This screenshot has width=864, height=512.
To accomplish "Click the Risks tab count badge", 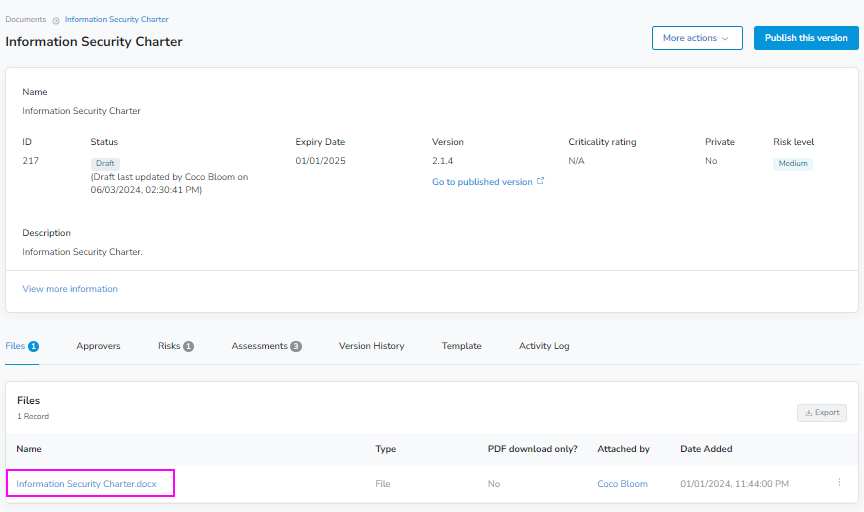I will (188, 346).
